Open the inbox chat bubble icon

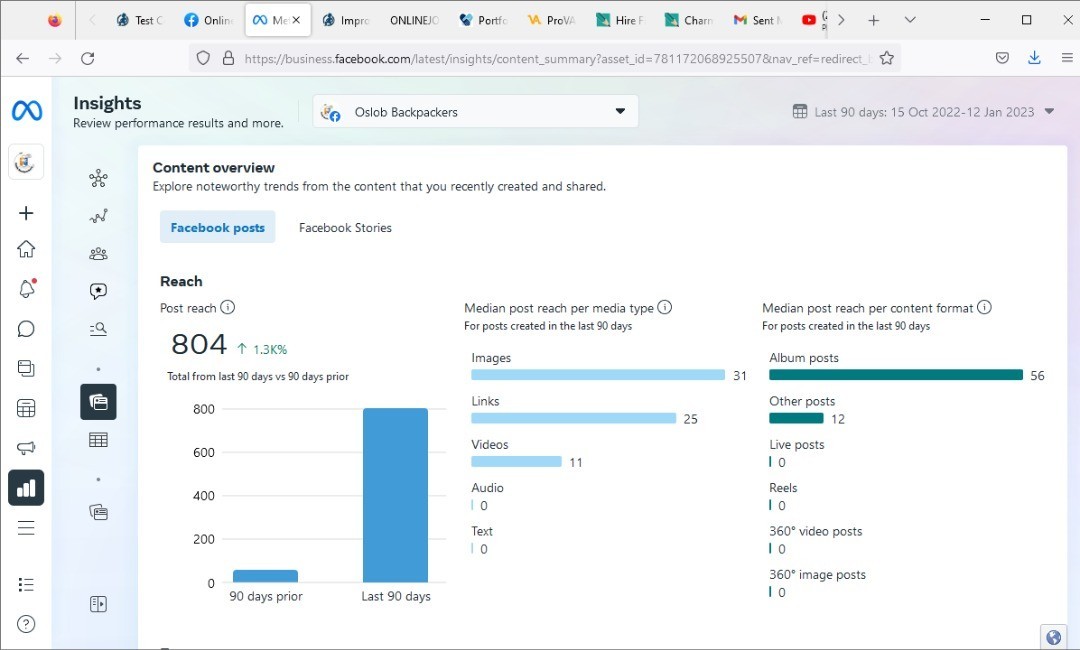tap(25, 328)
